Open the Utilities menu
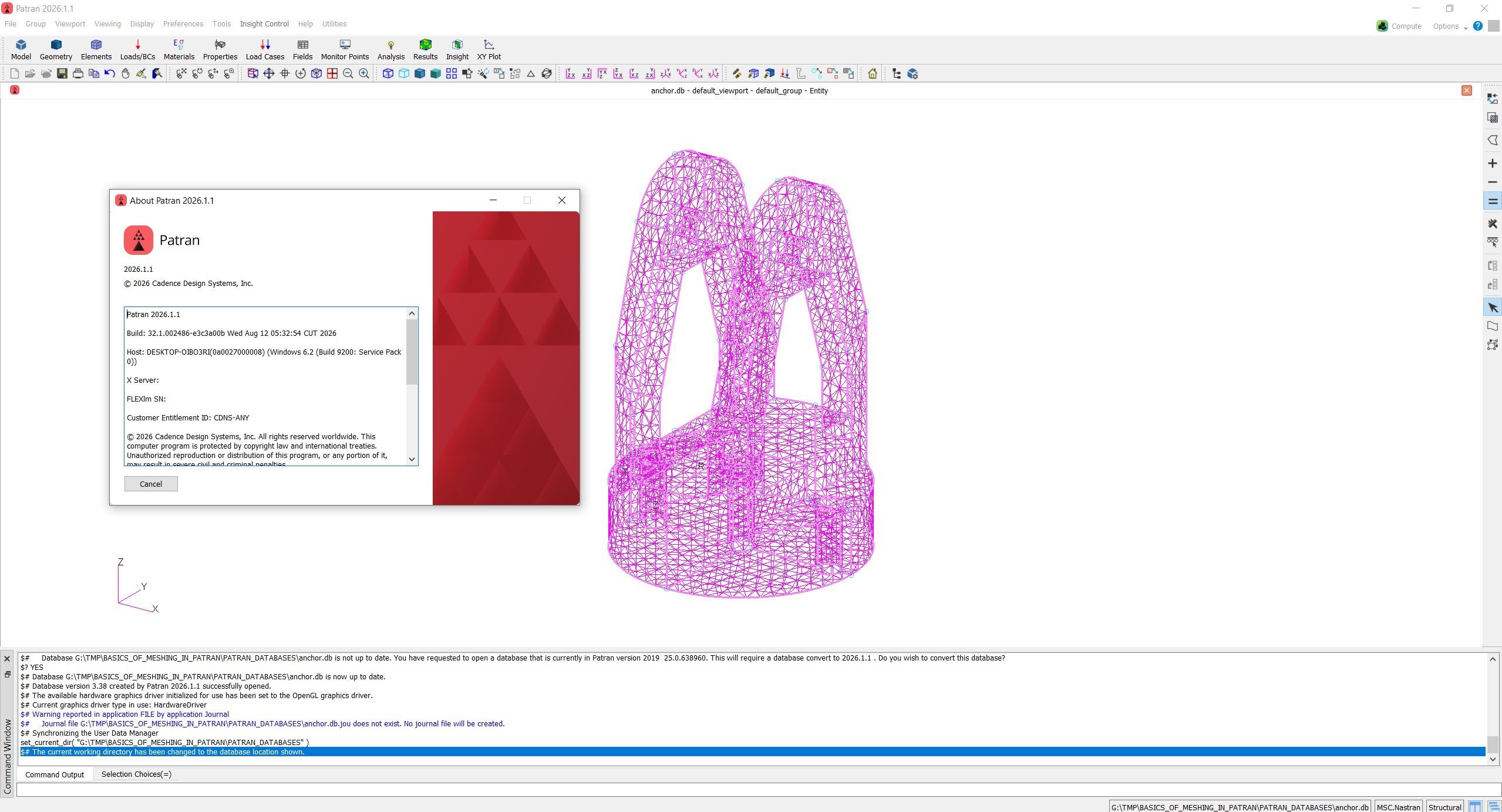 pos(334,24)
